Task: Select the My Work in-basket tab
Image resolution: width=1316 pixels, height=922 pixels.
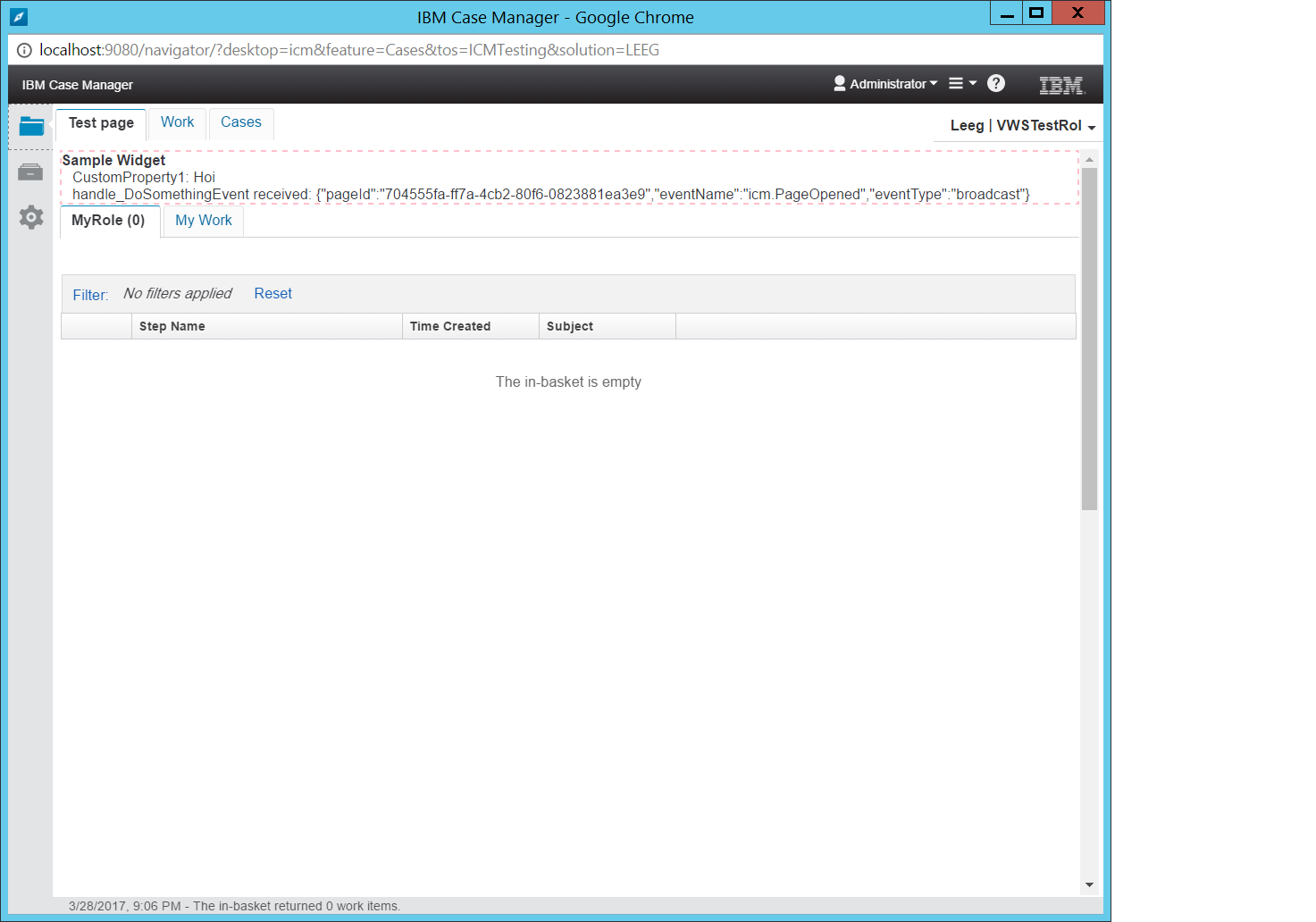Action: click(x=204, y=221)
